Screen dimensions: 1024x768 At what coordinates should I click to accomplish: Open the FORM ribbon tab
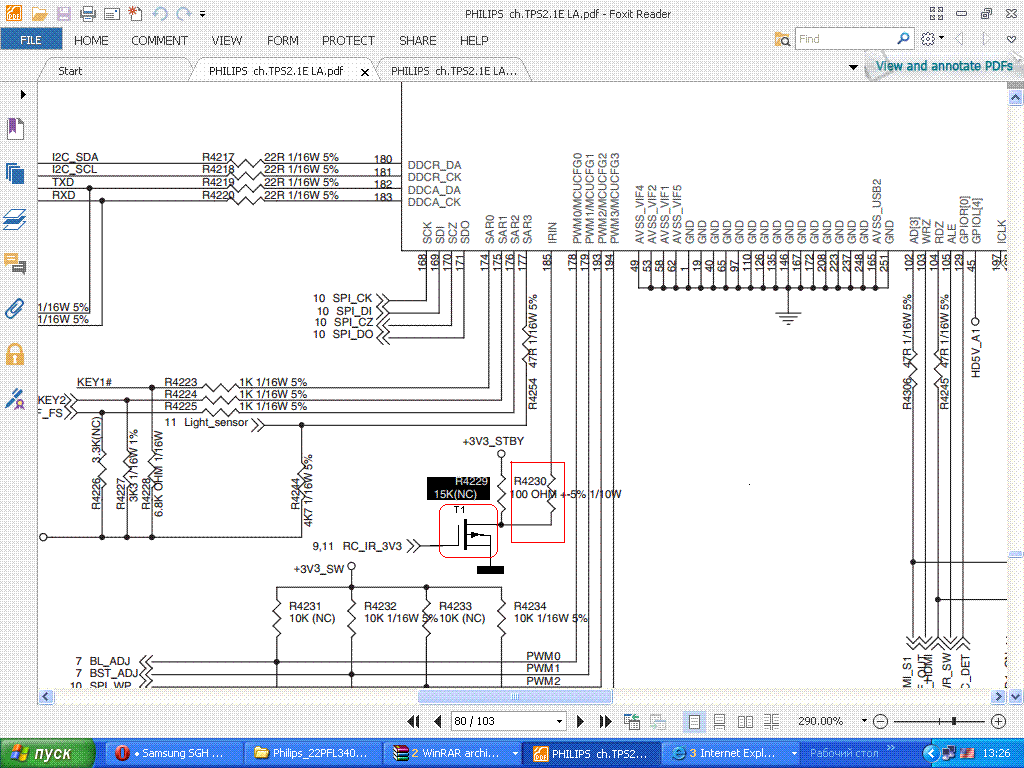[x=283, y=40]
